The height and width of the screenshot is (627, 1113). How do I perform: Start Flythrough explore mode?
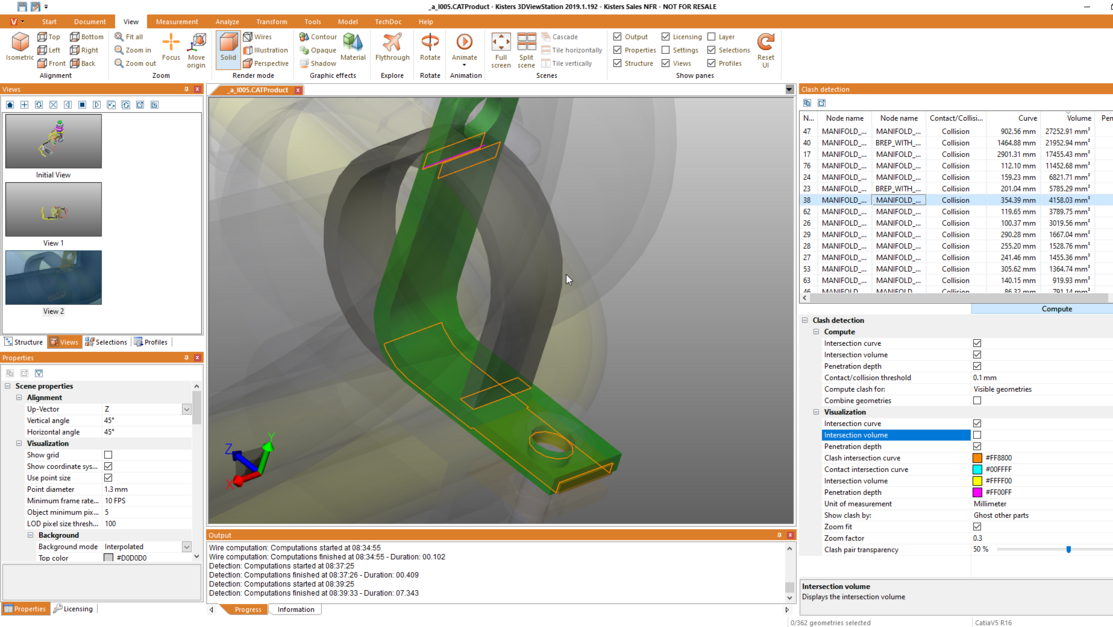[392, 48]
